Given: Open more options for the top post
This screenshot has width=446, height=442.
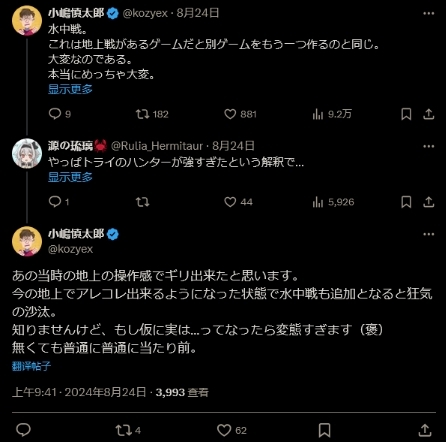Looking at the screenshot, I should pos(428,13).
